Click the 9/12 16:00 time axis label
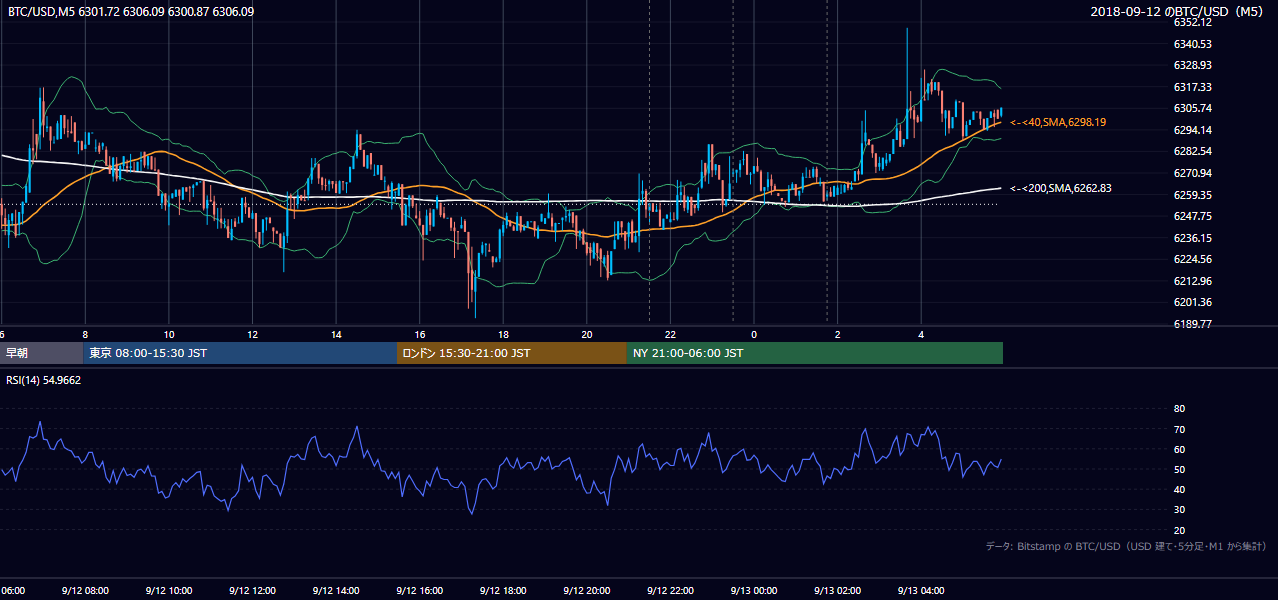Image resolution: width=1278 pixels, height=600 pixels. 419,591
